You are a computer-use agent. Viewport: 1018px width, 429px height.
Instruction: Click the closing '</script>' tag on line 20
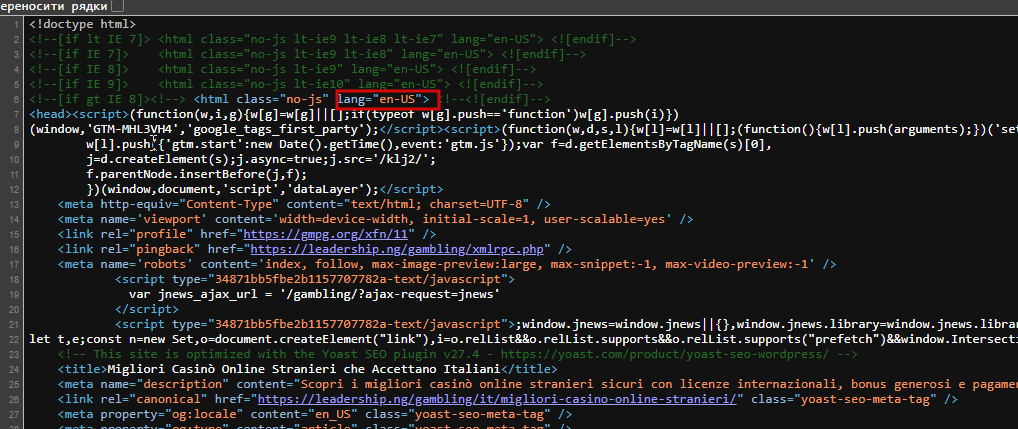147,309
